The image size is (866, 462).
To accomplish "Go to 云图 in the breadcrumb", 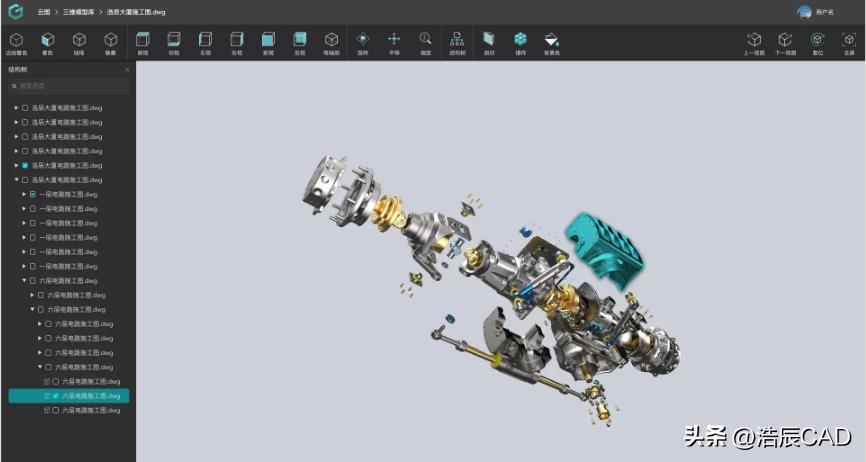I will [44, 12].
